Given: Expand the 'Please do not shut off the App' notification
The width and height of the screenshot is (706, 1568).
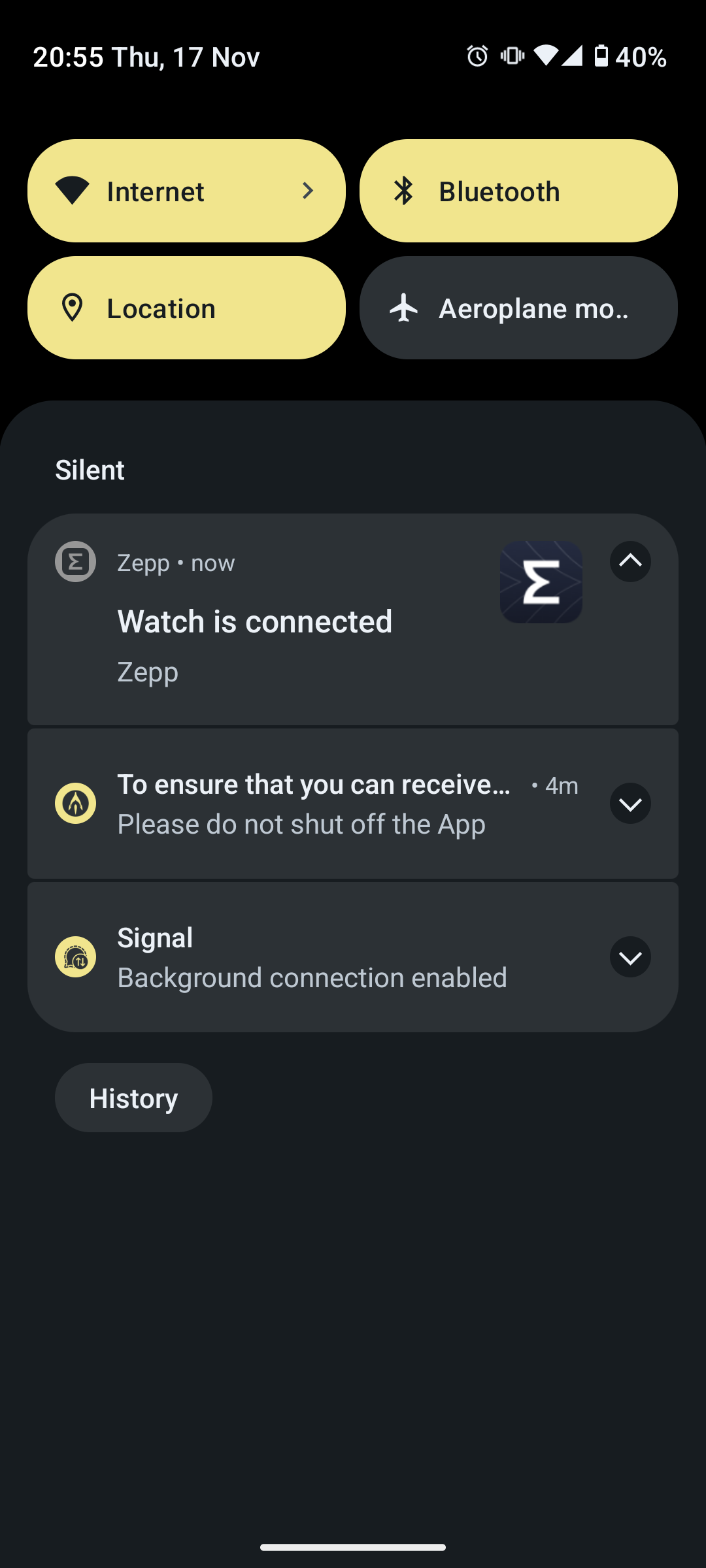Looking at the screenshot, I should (x=630, y=803).
